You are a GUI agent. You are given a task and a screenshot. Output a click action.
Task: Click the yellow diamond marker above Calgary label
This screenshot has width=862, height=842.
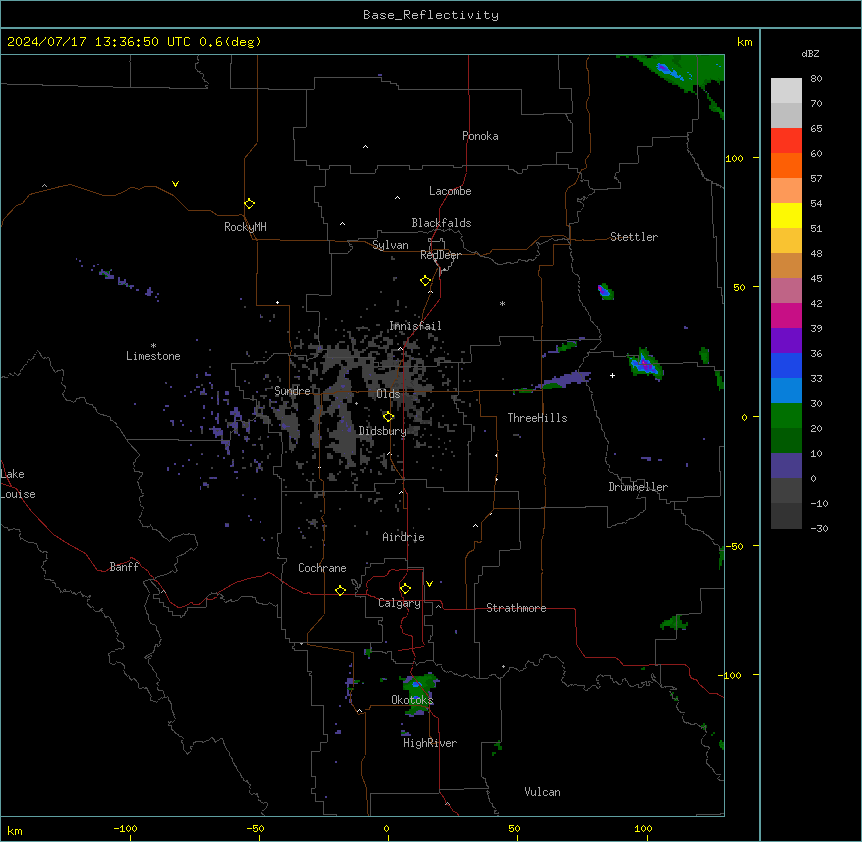tap(405, 589)
